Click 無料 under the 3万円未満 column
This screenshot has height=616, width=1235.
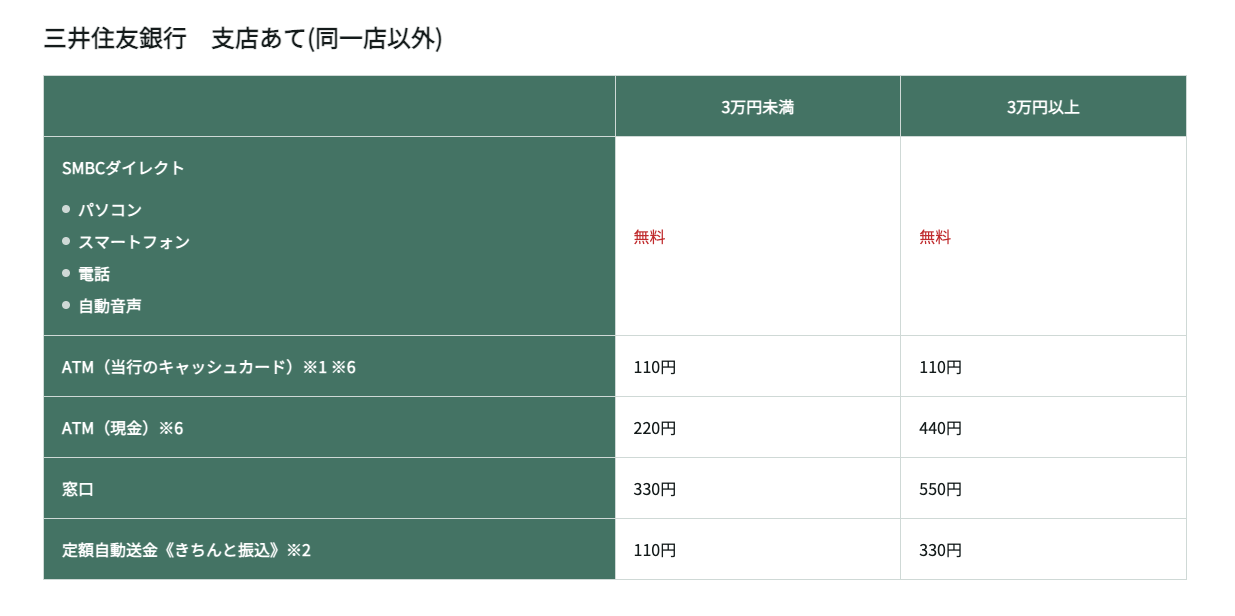(x=649, y=237)
